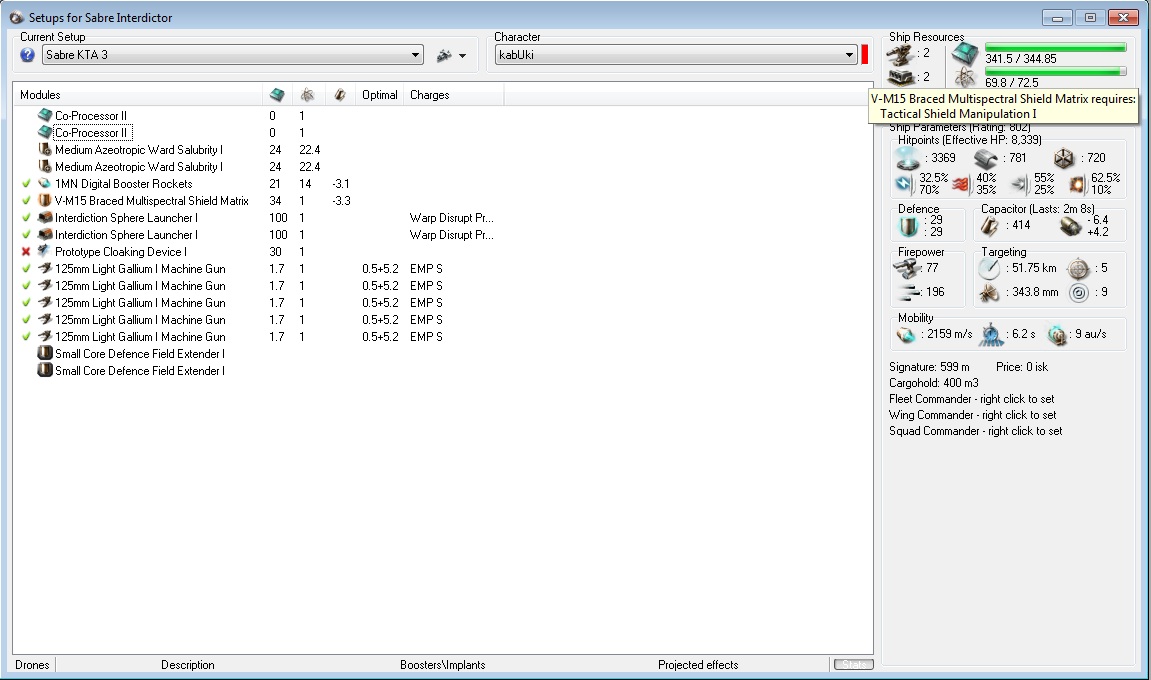Toggle the 1MN Digital Booster Rockets active checkmark
This screenshot has height=680, width=1151.
tap(26, 184)
